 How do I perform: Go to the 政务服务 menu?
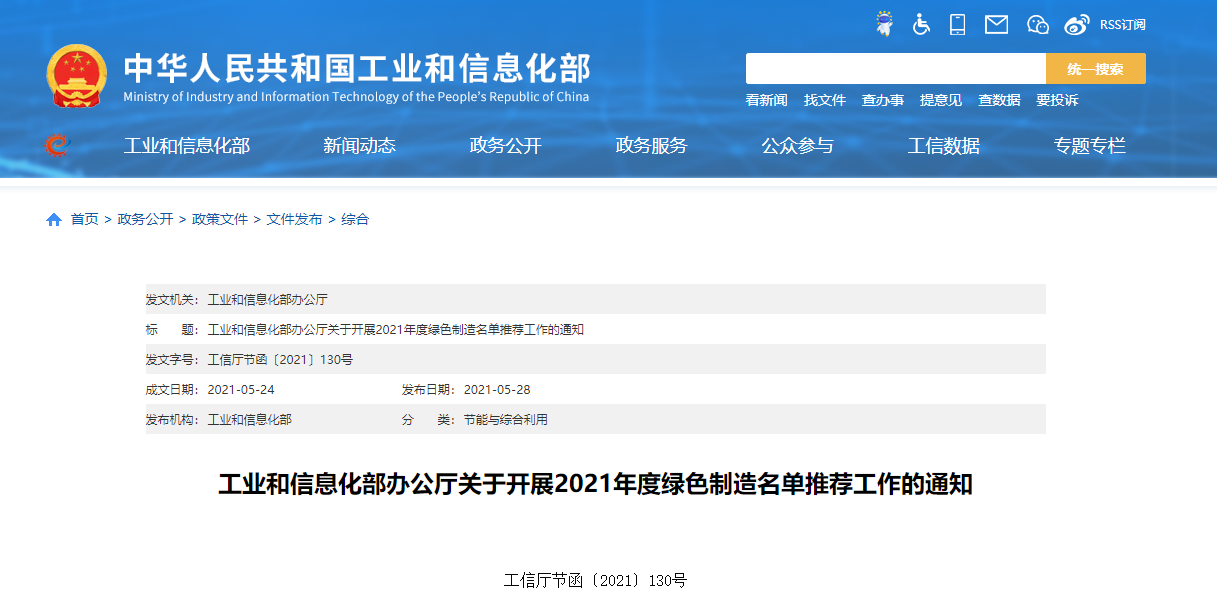click(651, 146)
